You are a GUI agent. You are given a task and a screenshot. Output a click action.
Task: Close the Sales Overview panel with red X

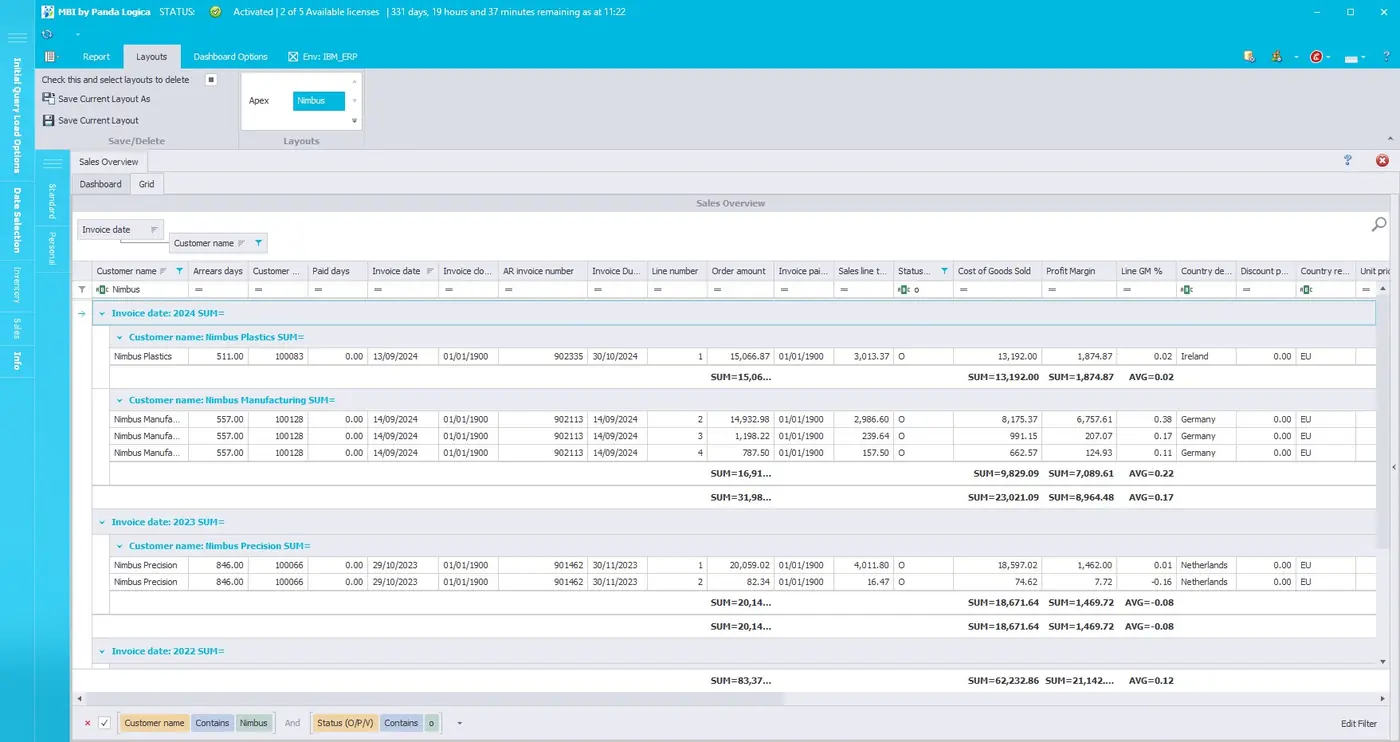pyautogui.click(x=1382, y=160)
